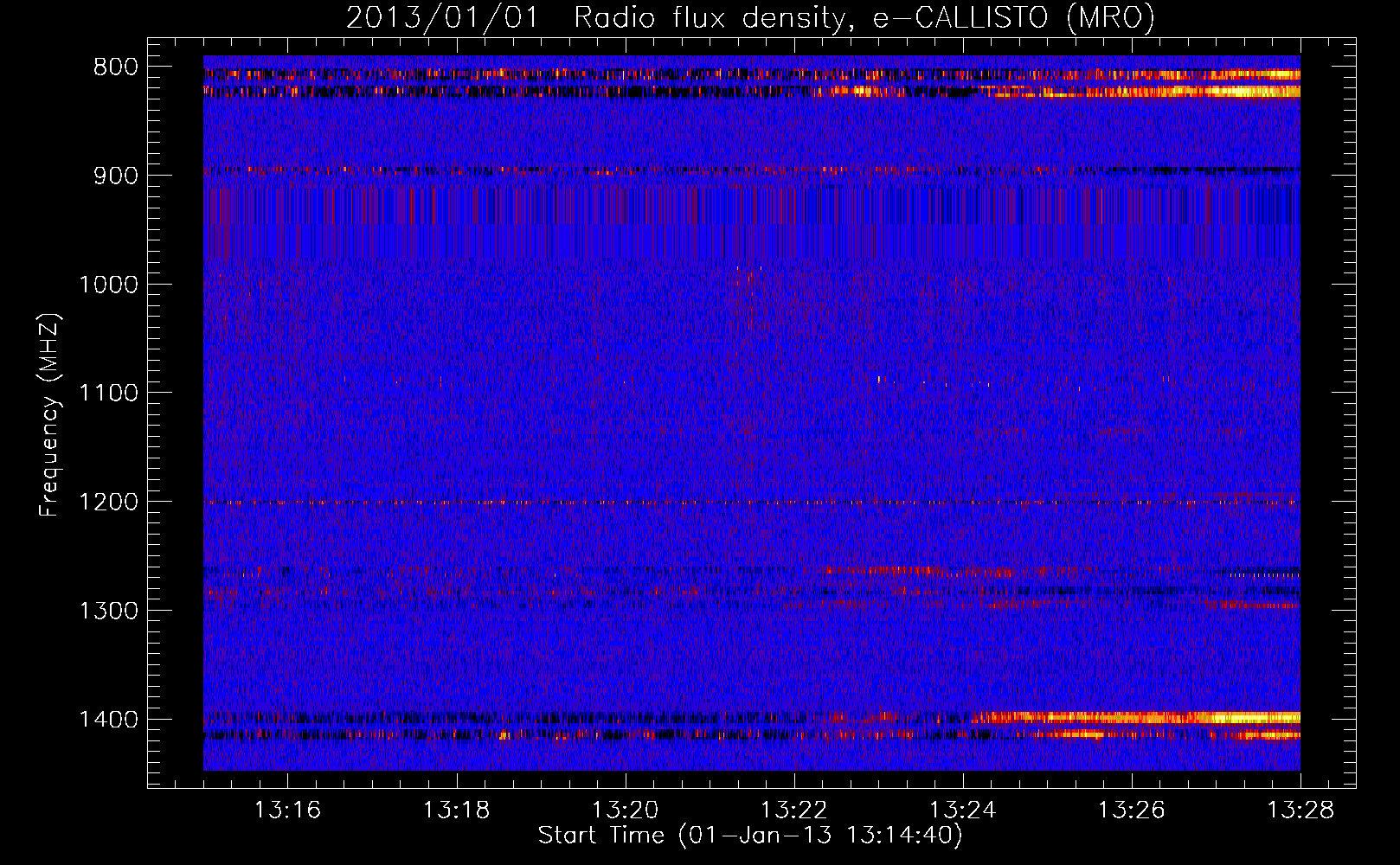Click the 1000 frequency axis label
The width and height of the screenshot is (1400, 865).
click(x=108, y=285)
